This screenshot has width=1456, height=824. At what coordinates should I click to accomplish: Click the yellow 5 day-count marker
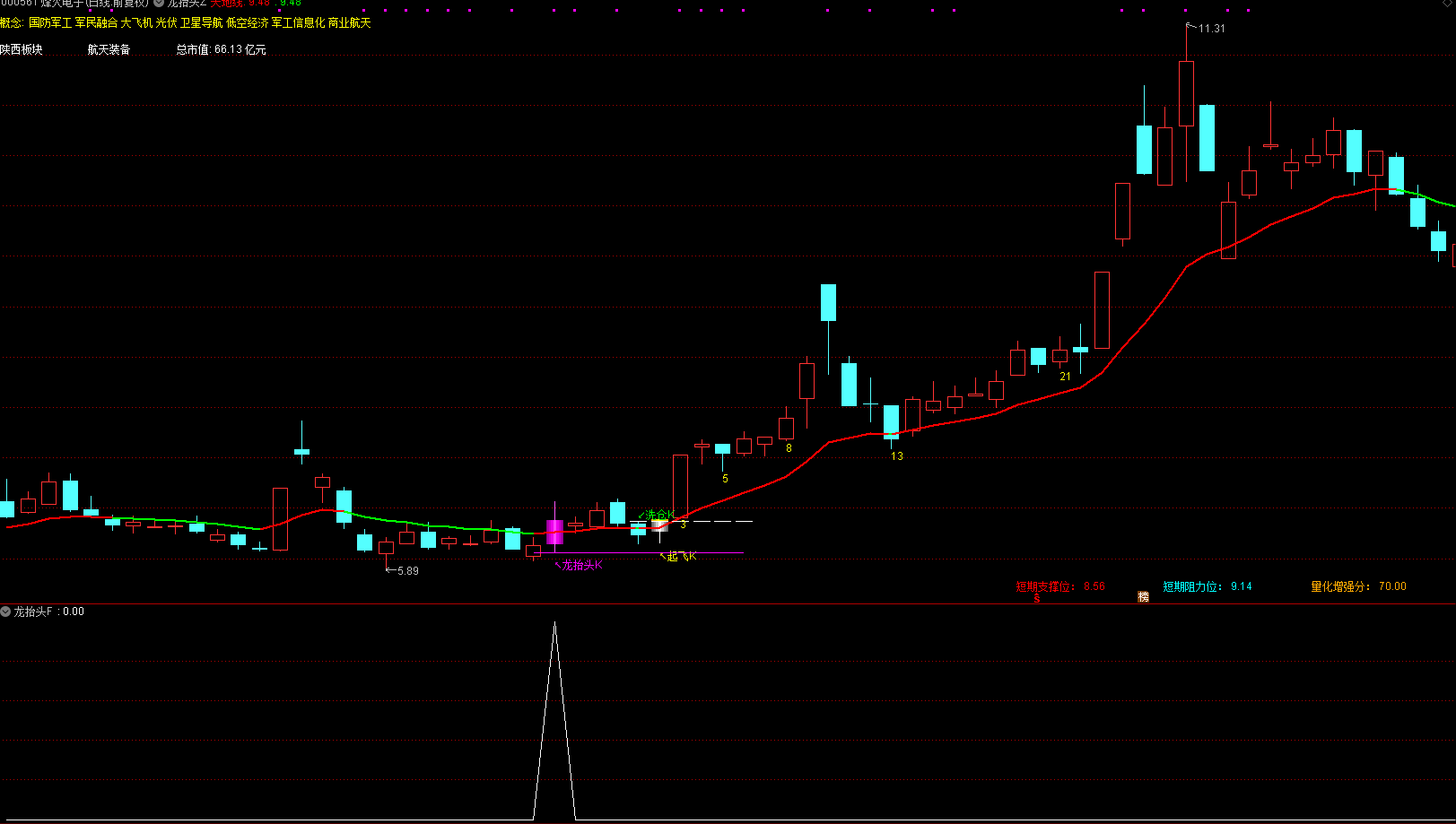tap(725, 479)
